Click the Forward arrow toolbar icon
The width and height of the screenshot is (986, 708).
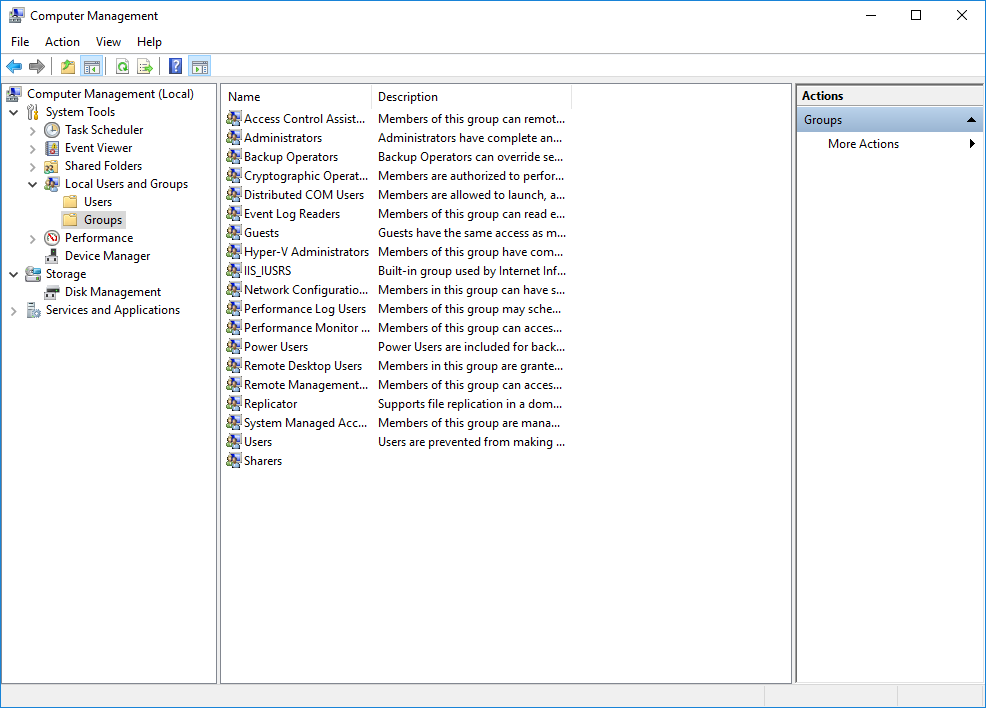[37, 66]
